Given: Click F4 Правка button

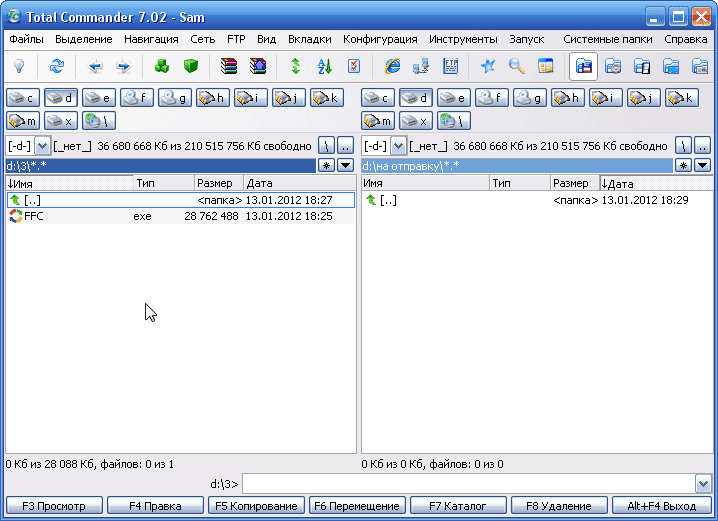Looking at the screenshot, I should [155, 506].
